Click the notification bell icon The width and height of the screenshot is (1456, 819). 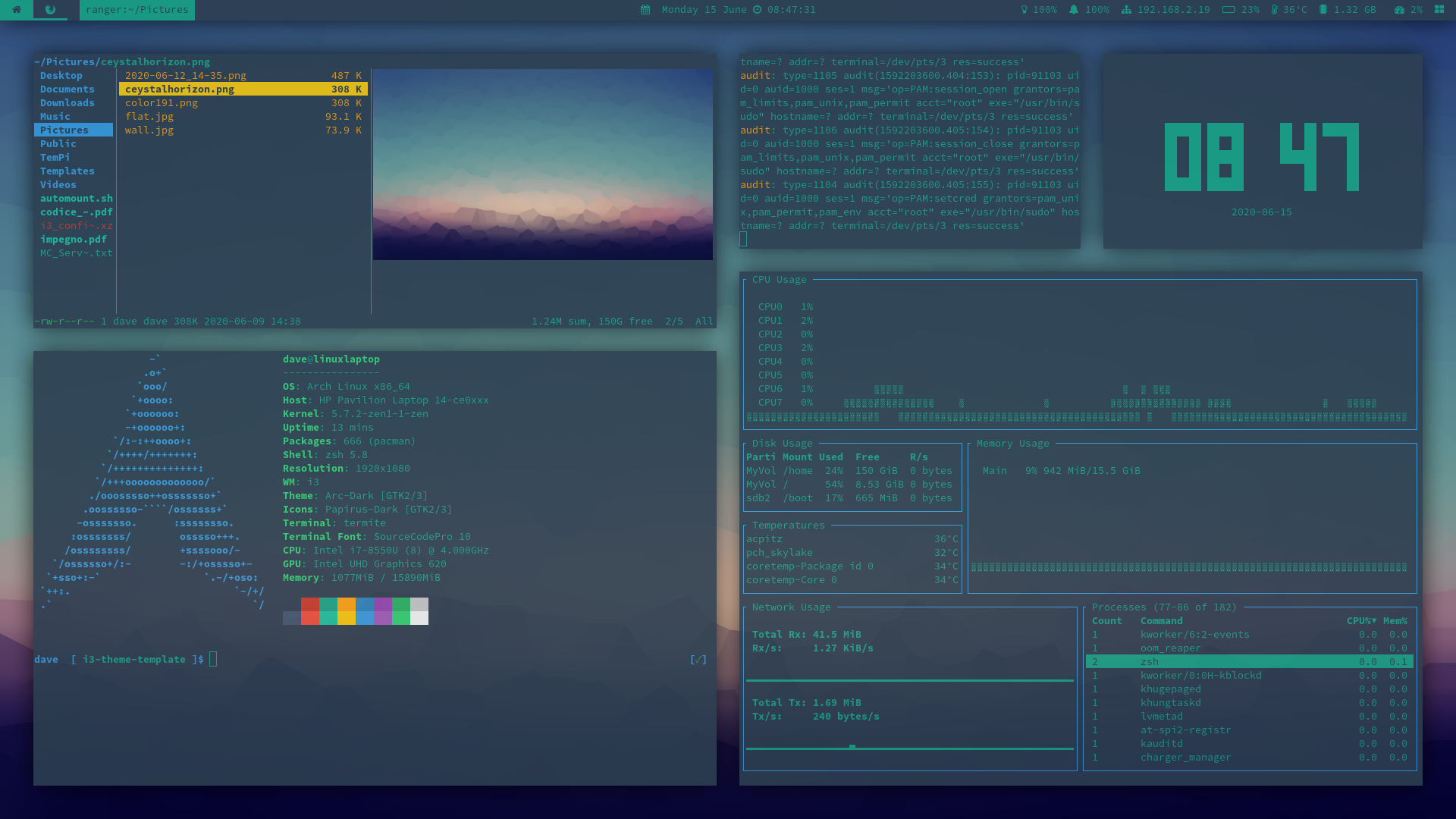click(x=1074, y=10)
